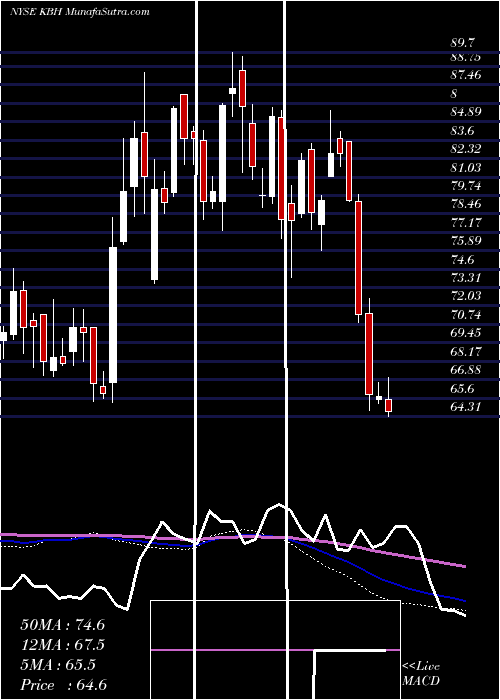Click the 12MA : 67.5 readout
Viewport: 500px width, 700px height.
63,645
